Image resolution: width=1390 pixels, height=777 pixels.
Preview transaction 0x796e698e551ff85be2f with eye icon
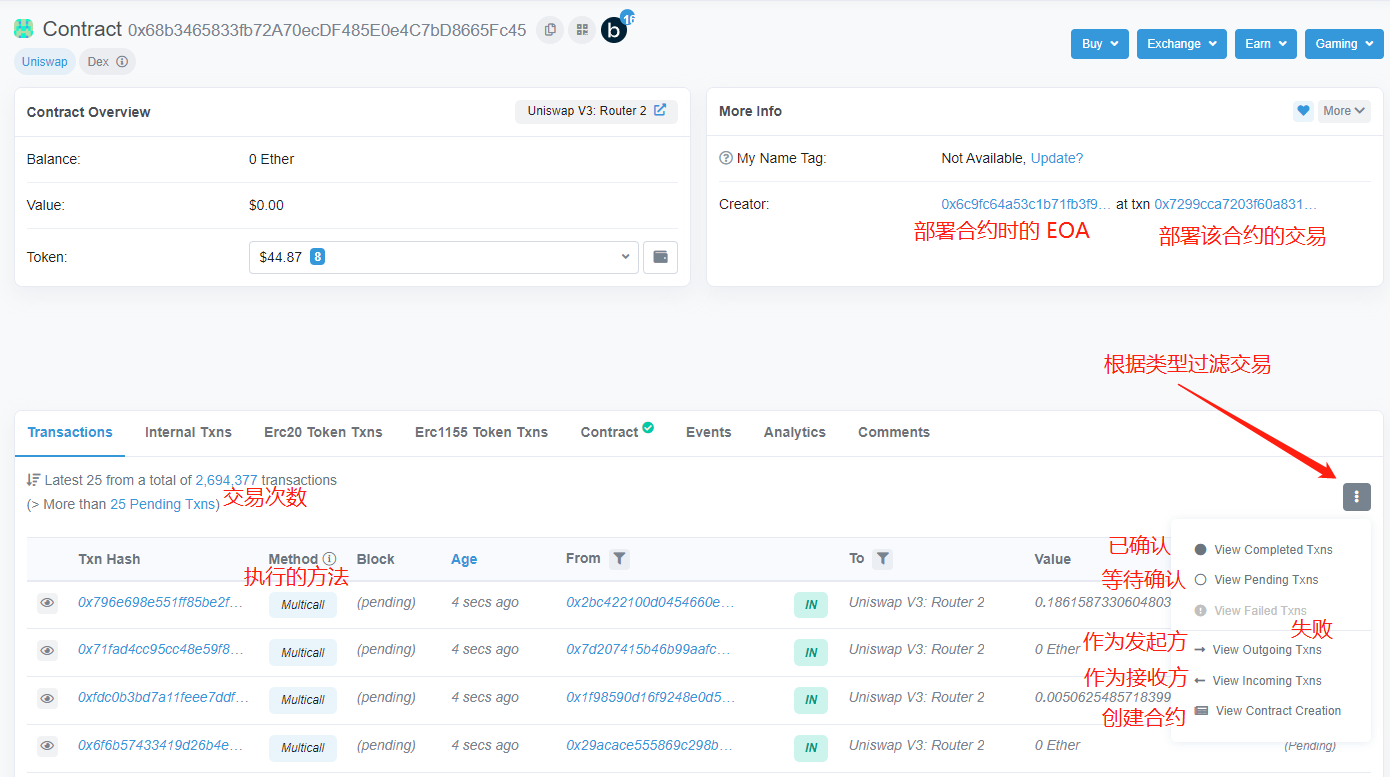47,603
